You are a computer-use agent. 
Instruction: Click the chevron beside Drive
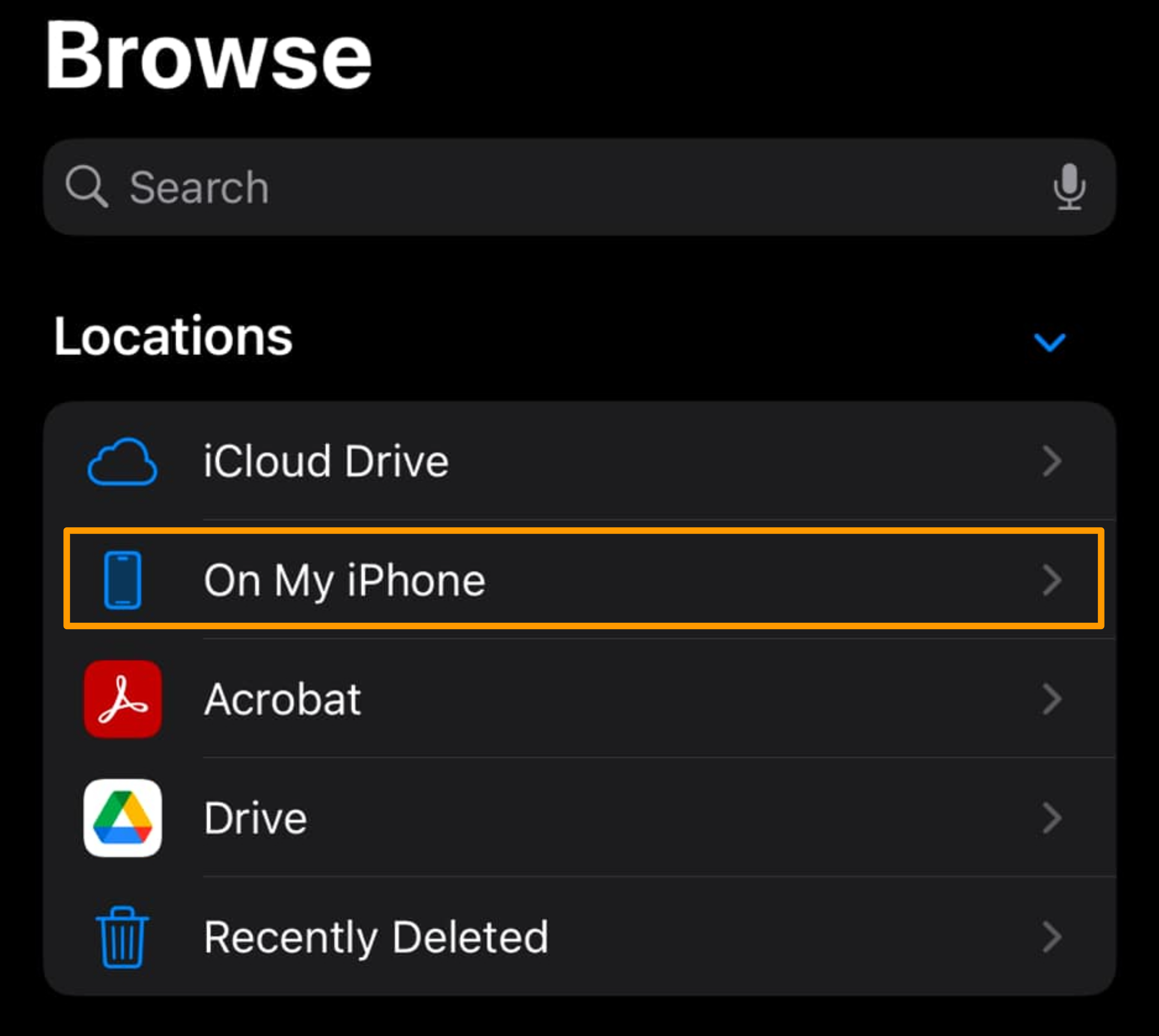1052,818
